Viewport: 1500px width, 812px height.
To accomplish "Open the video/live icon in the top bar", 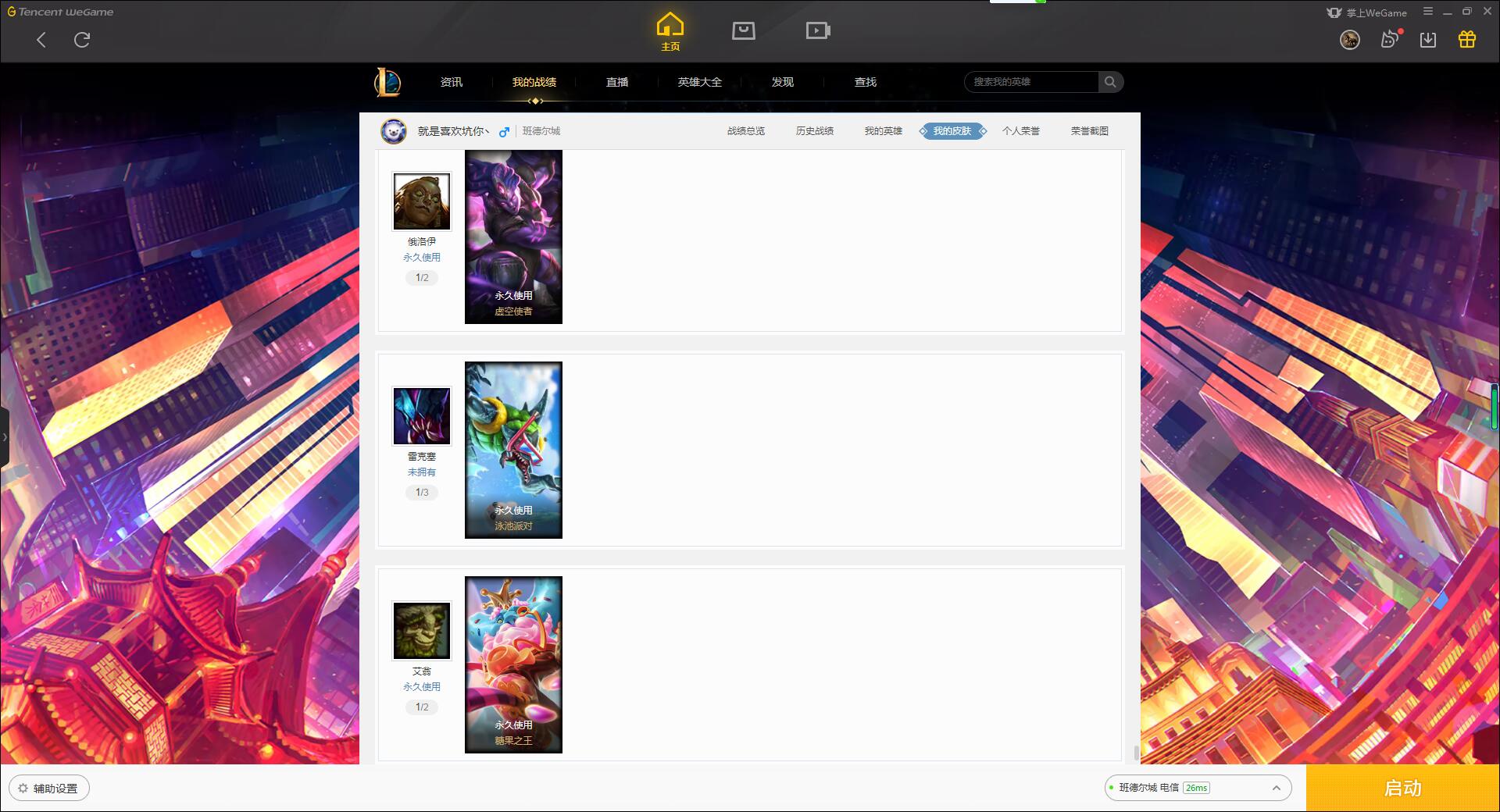I will 818,30.
